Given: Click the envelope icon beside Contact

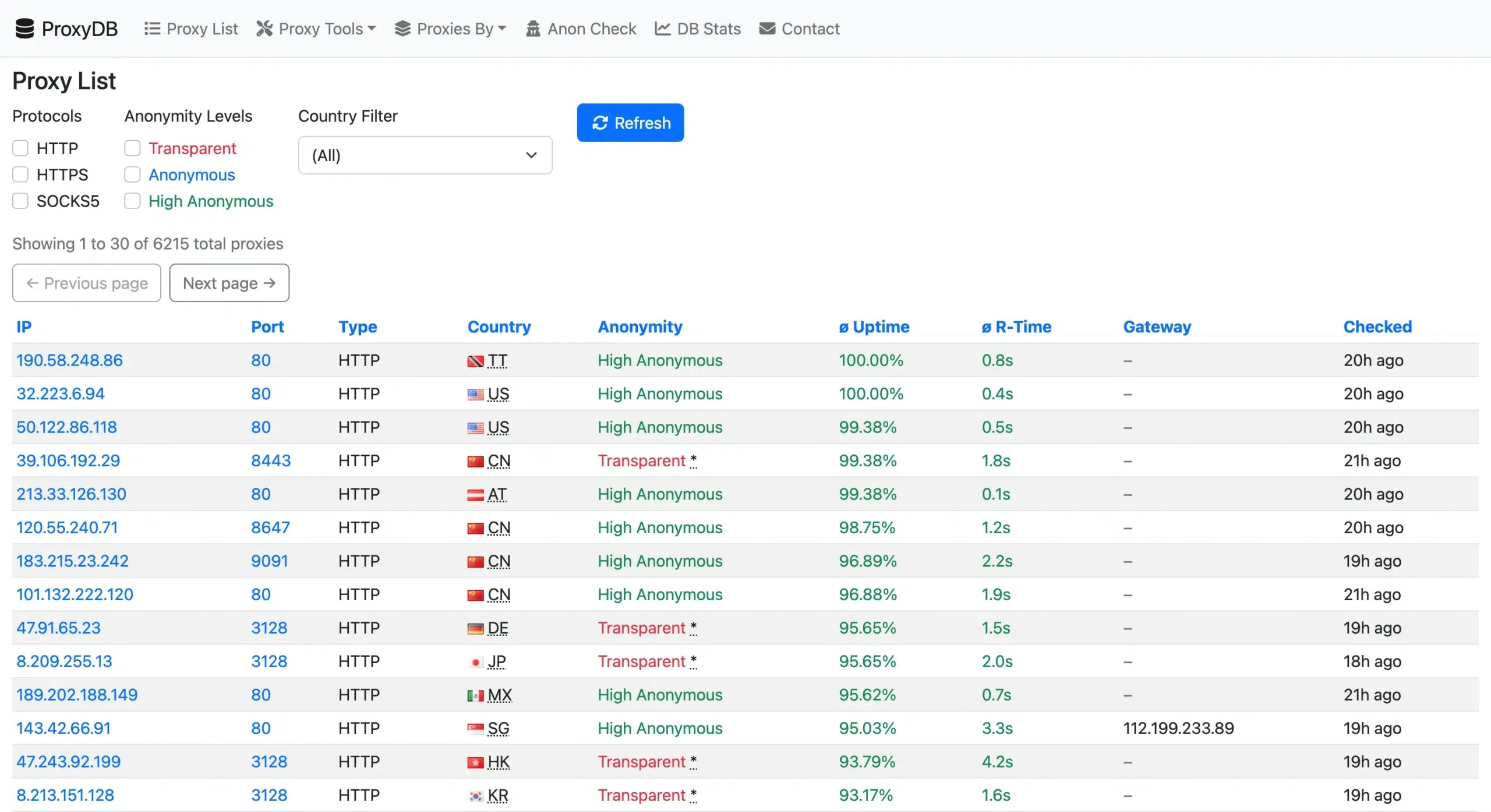Looking at the screenshot, I should pos(767,29).
